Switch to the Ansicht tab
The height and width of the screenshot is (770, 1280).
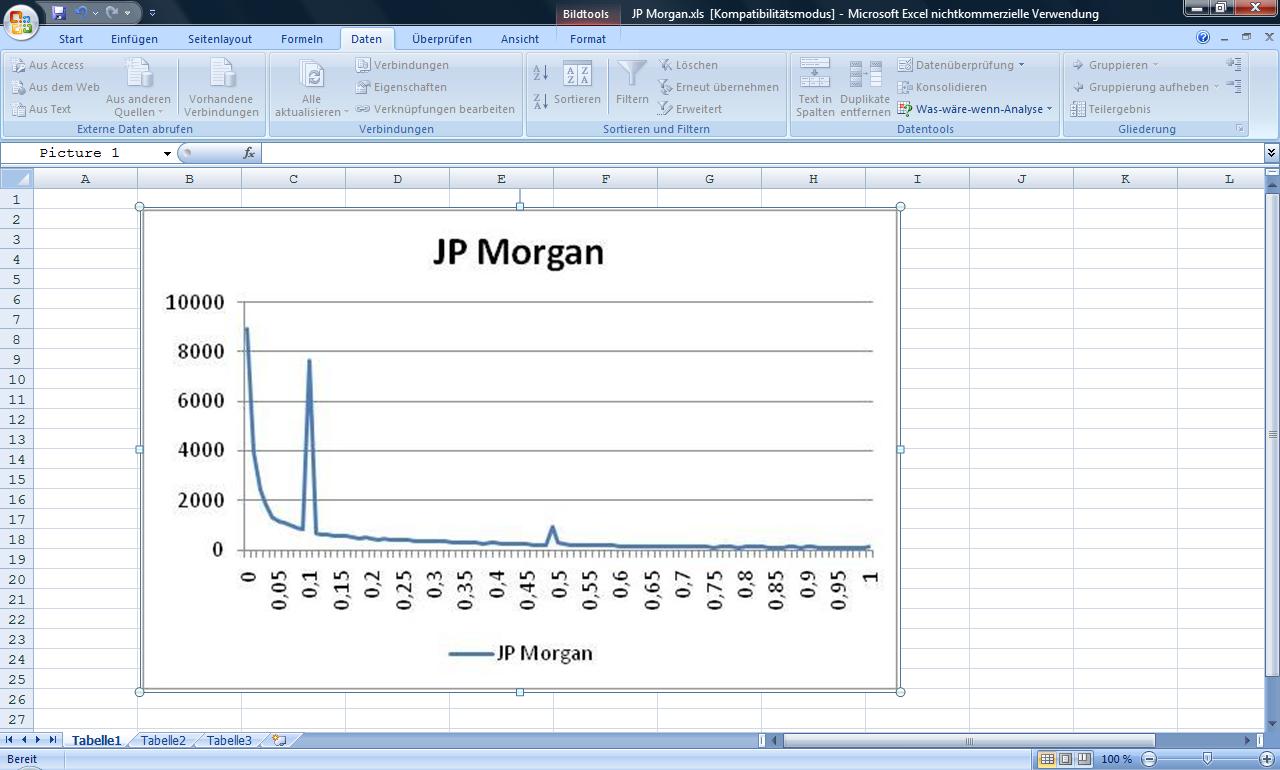(520, 39)
